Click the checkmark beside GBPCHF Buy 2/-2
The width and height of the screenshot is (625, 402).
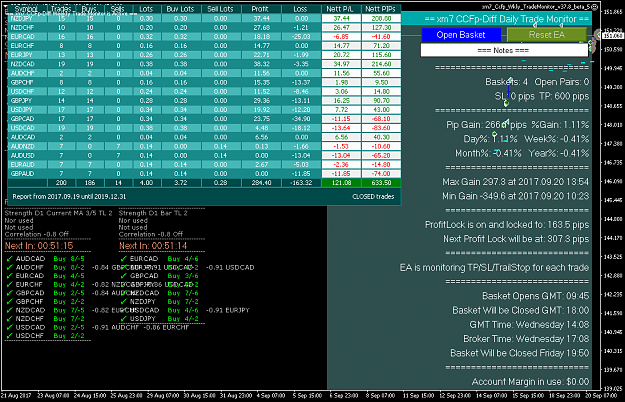pyautogui.click(x=10, y=302)
